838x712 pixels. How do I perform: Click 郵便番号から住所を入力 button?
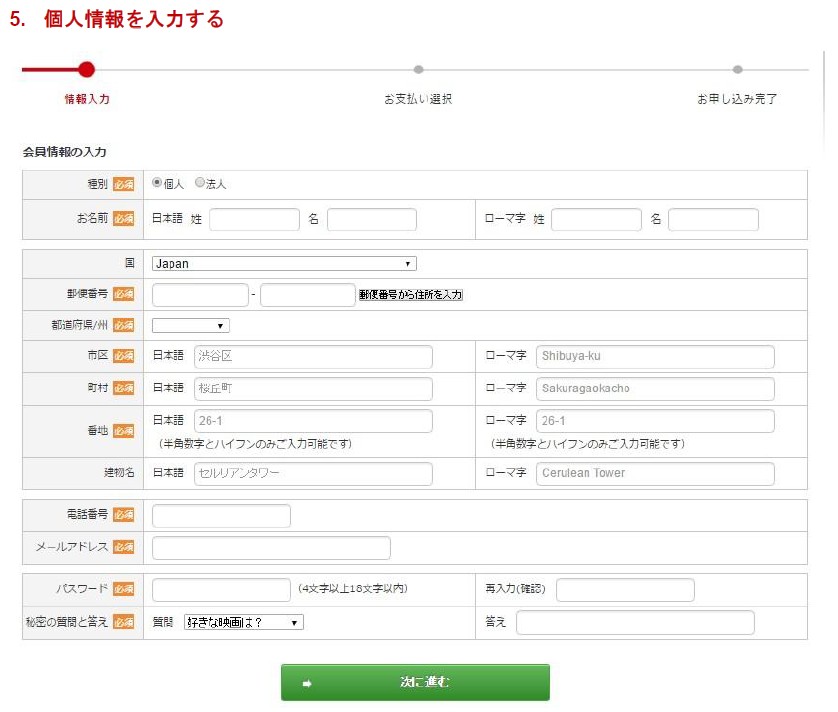point(410,295)
